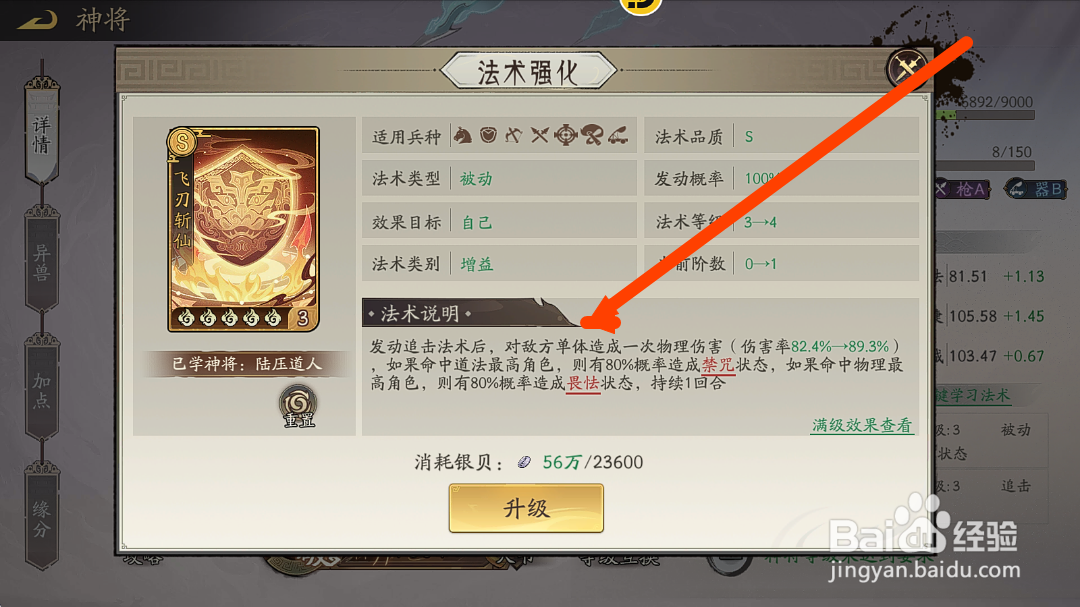The height and width of the screenshot is (607, 1080).
Task: Click the 枪A troop badge
Action: [x=962, y=189]
